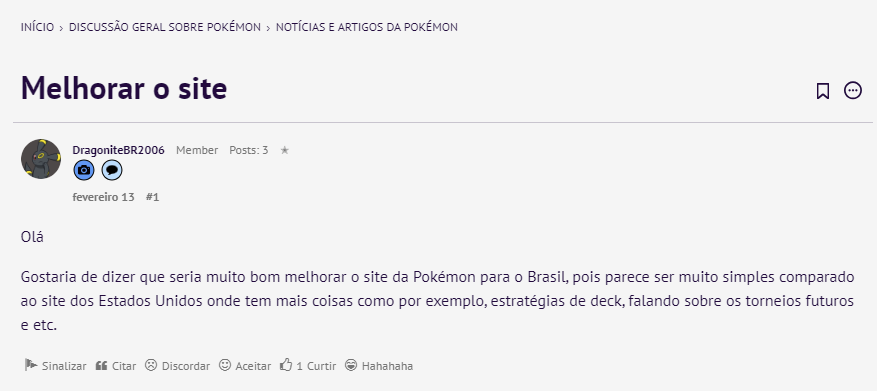
Task: React with Hahahaha laughing face
Action: 379,366
